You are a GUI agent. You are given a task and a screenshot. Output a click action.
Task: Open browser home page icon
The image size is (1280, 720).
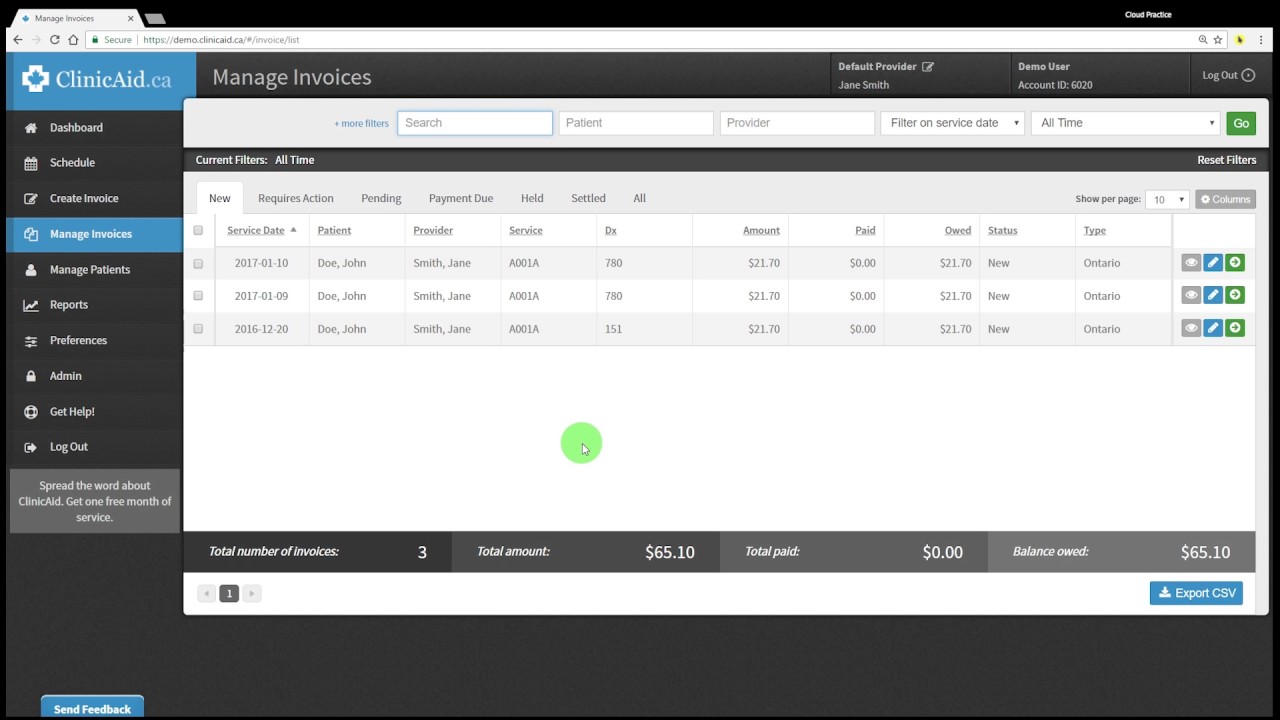tap(73, 40)
